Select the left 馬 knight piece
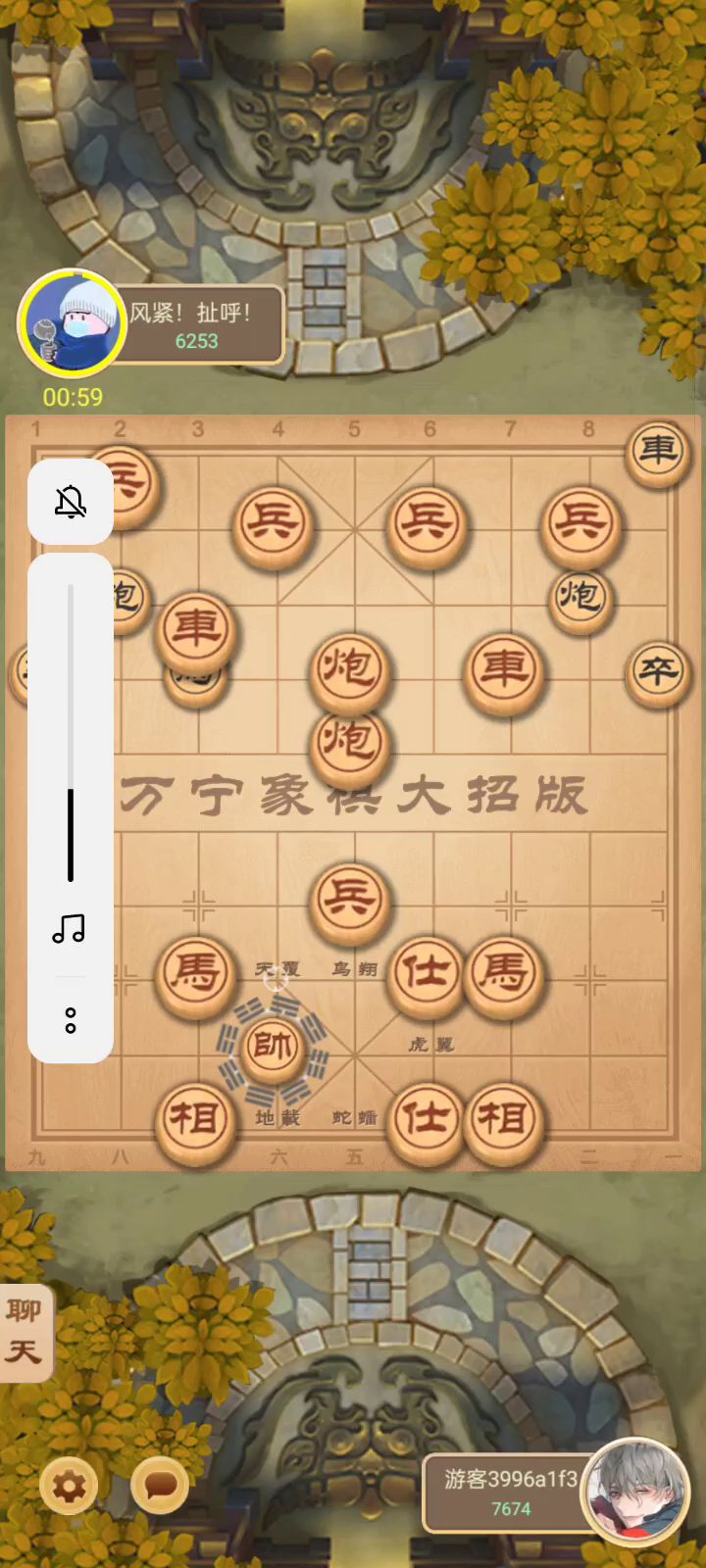The height and width of the screenshot is (1568, 706). 195,974
